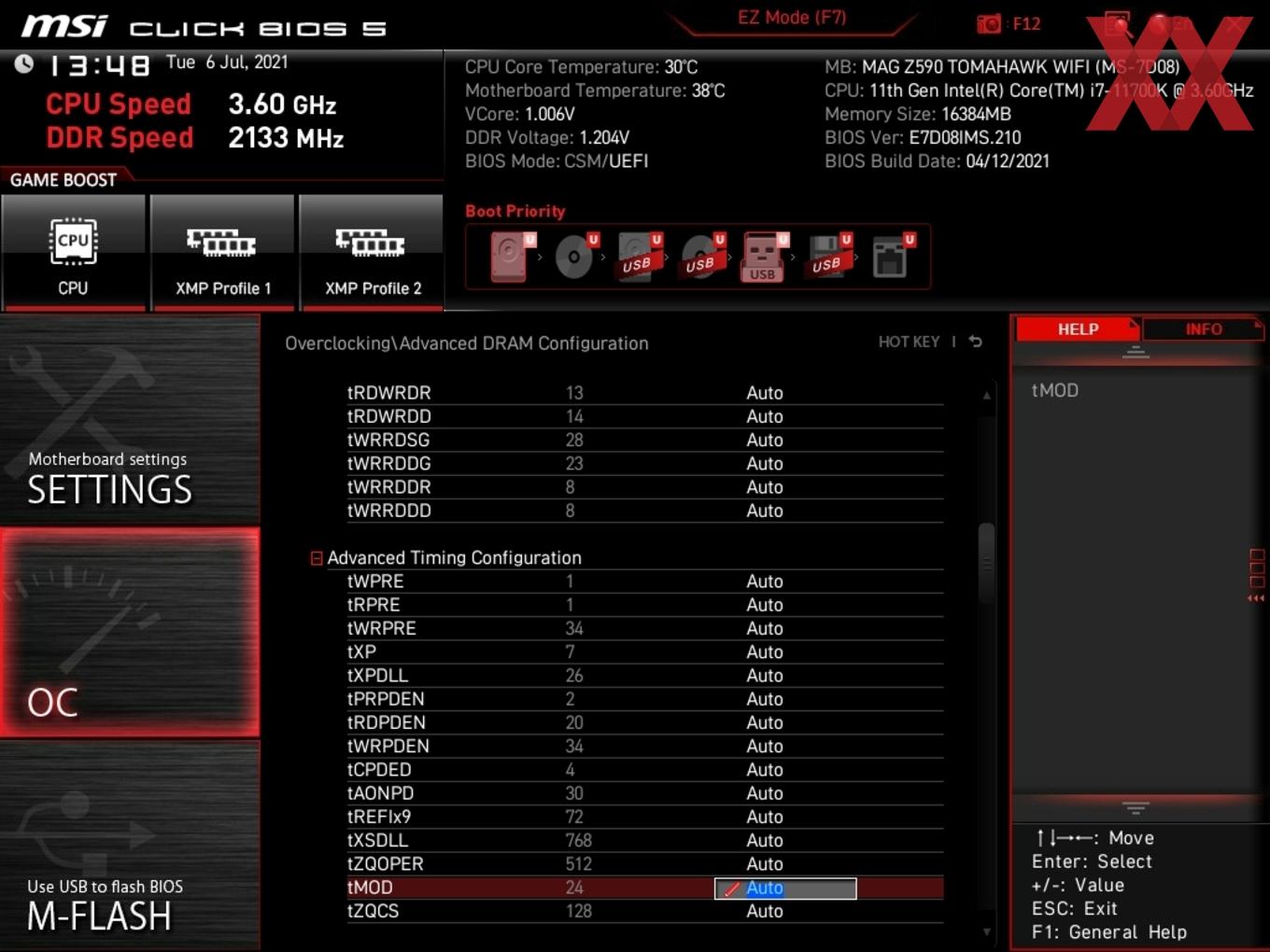Enable XMP Profile 1
The image size is (1270, 952).
click(222, 252)
